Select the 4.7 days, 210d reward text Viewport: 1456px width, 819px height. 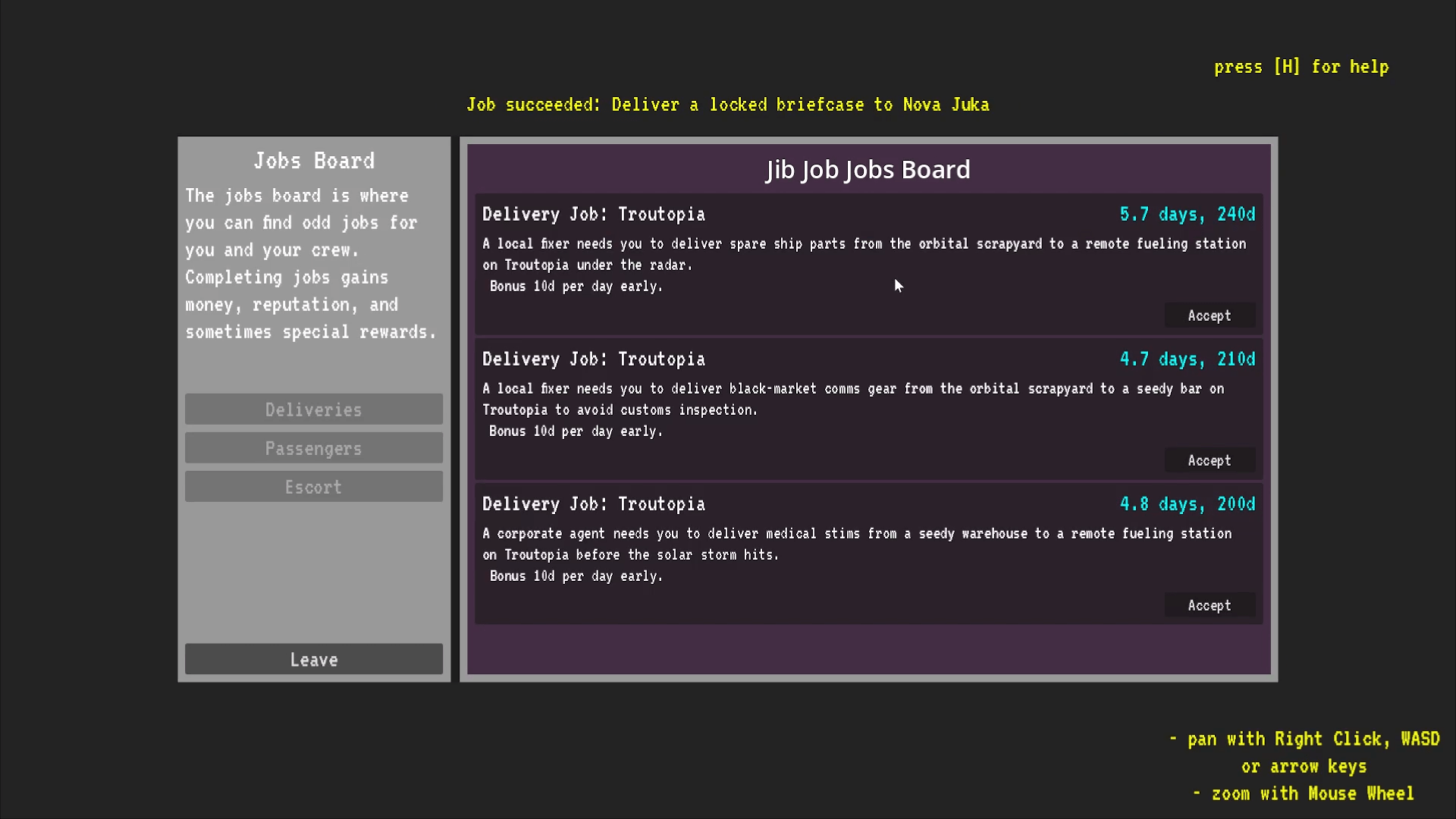(1188, 359)
